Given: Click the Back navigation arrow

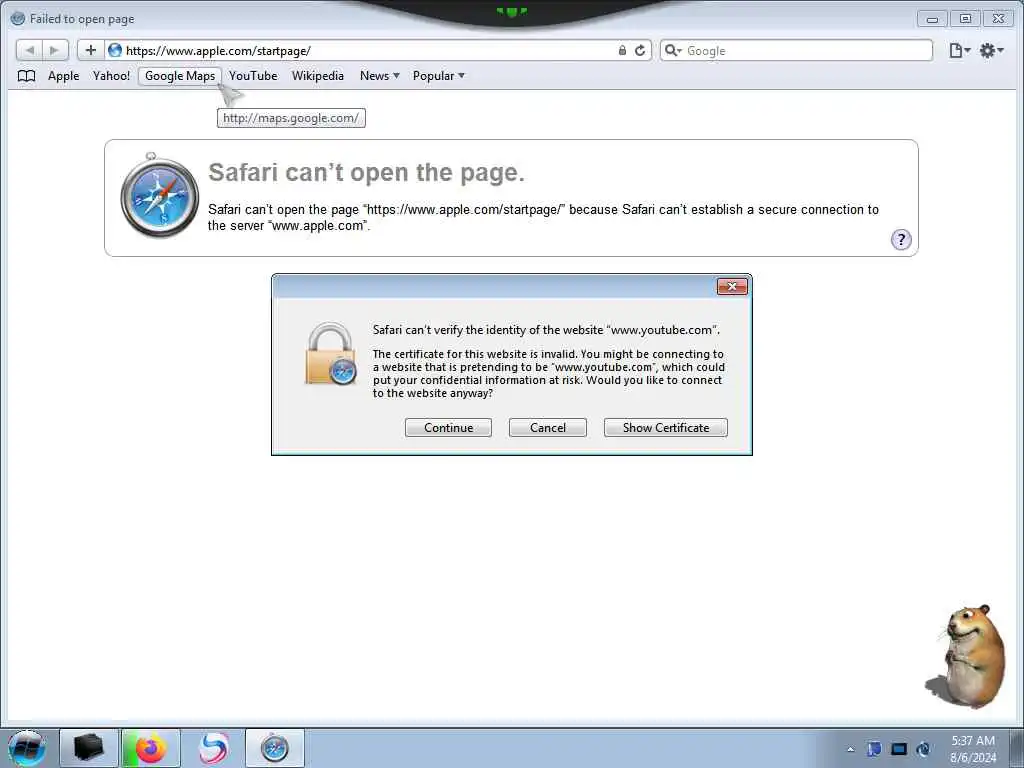Looking at the screenshot, I should (29, 50).
